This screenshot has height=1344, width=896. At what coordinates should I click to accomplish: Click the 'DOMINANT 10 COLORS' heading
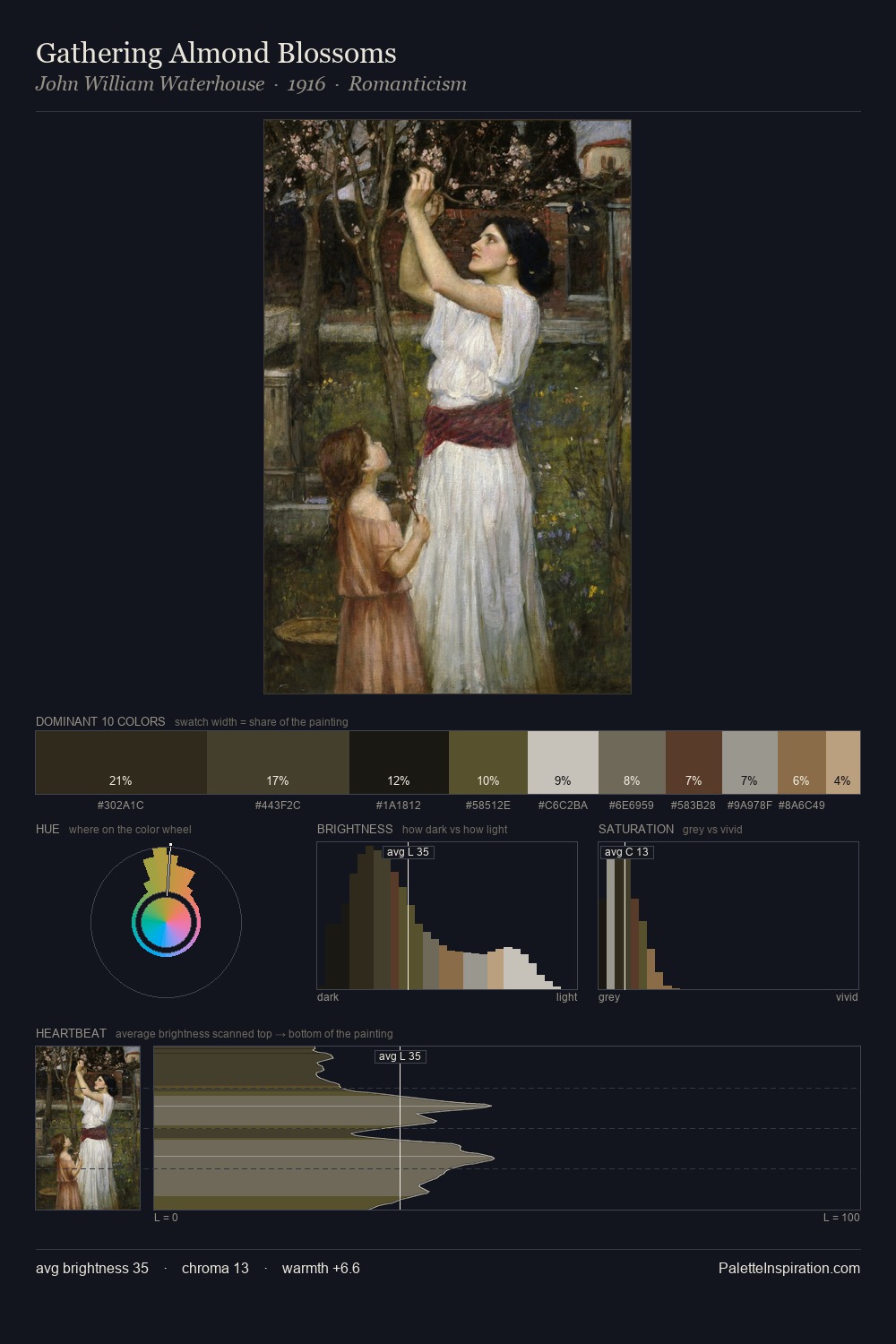(x=100, y=721)
